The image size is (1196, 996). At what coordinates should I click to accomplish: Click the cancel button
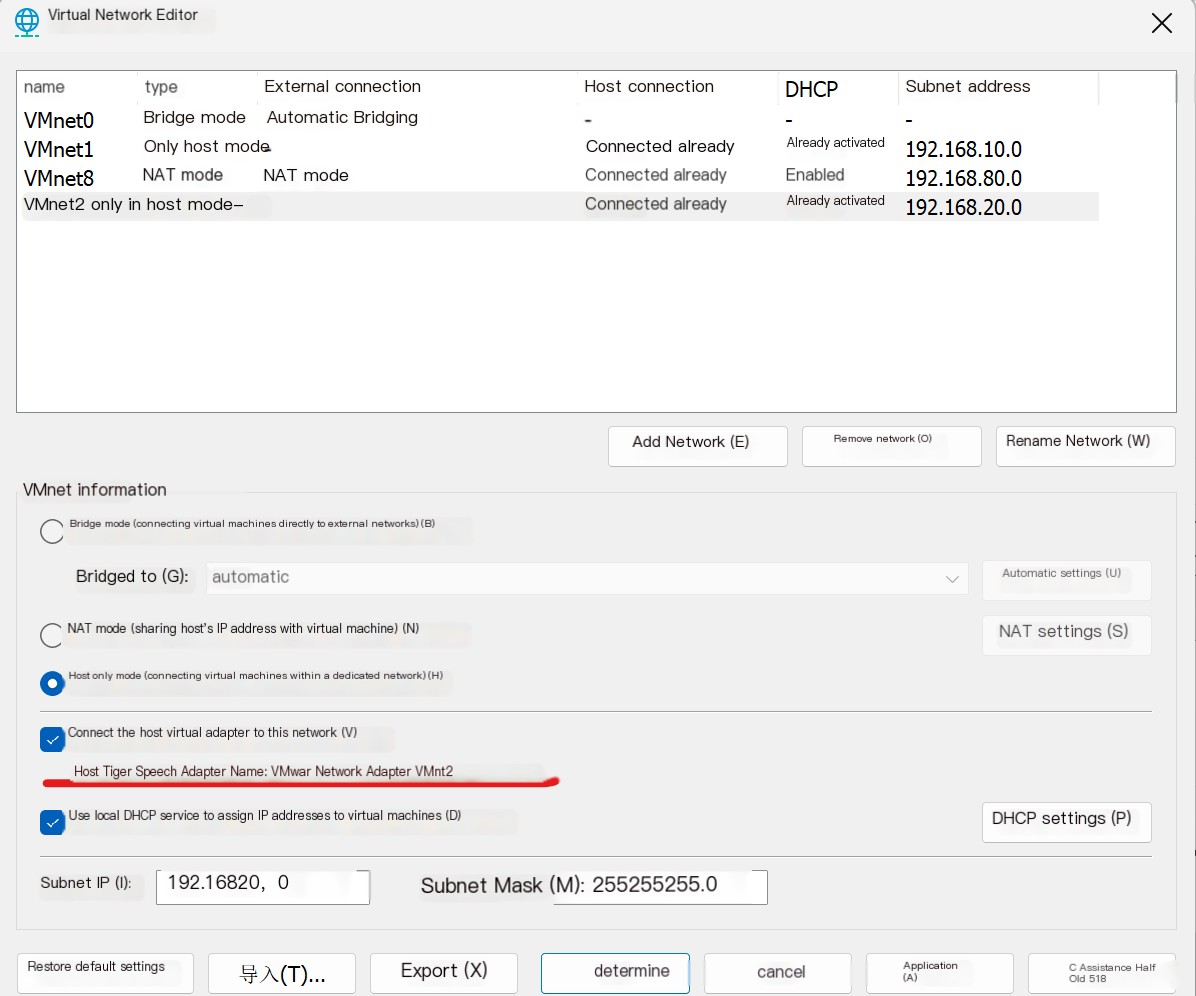(778, 973)
